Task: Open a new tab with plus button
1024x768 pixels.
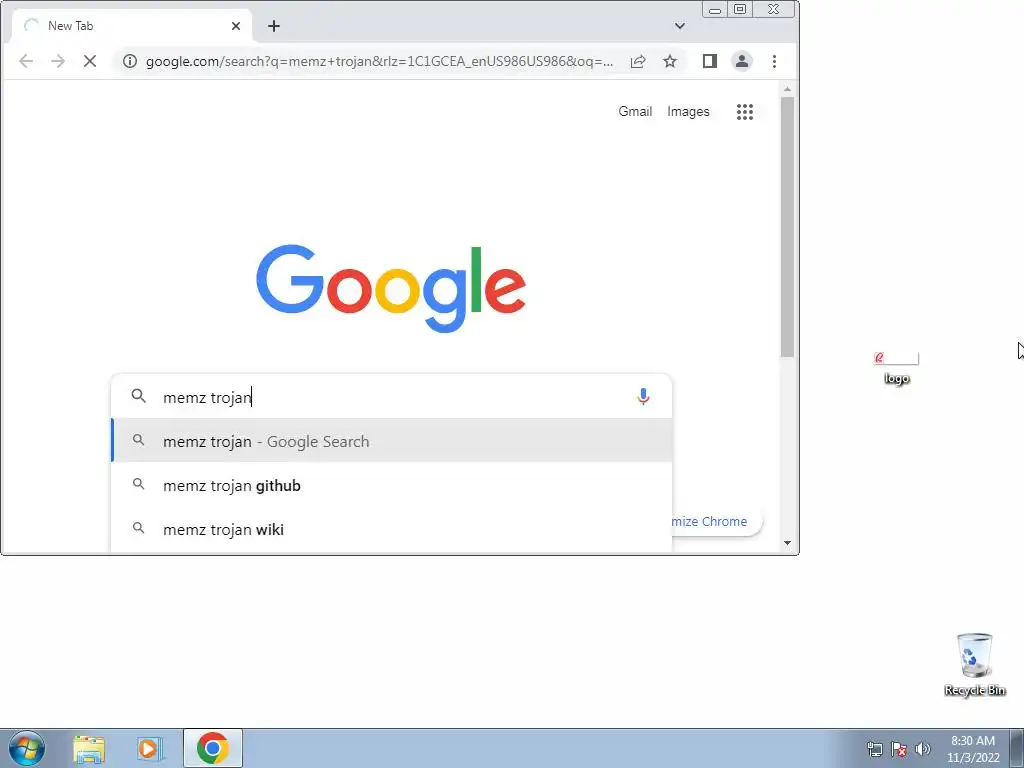Action: click(x=274, y=26)
